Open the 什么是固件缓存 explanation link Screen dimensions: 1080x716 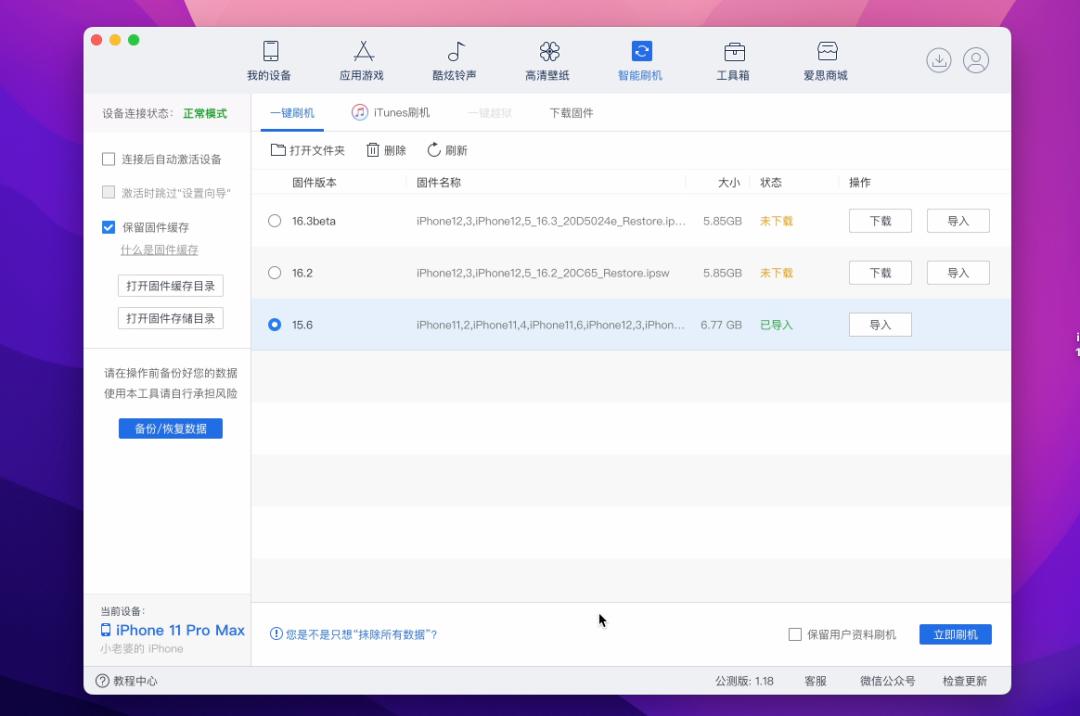(x=161, y=249)
